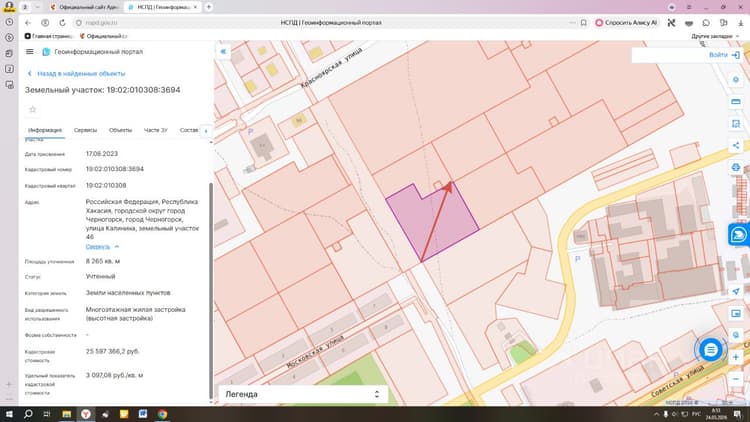Switch to the Состав tab
Image resolution: width=750 pixels, height=422 pixels.
click(189, 130)
